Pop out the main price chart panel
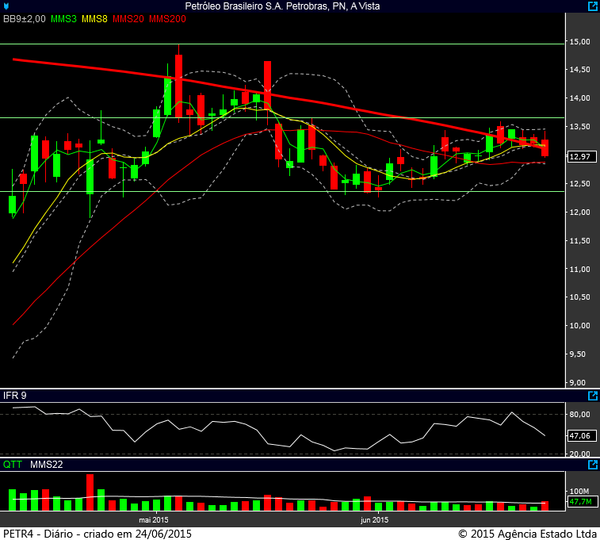The width and height of the screenshot is (600, 540). tap(592, 6)
